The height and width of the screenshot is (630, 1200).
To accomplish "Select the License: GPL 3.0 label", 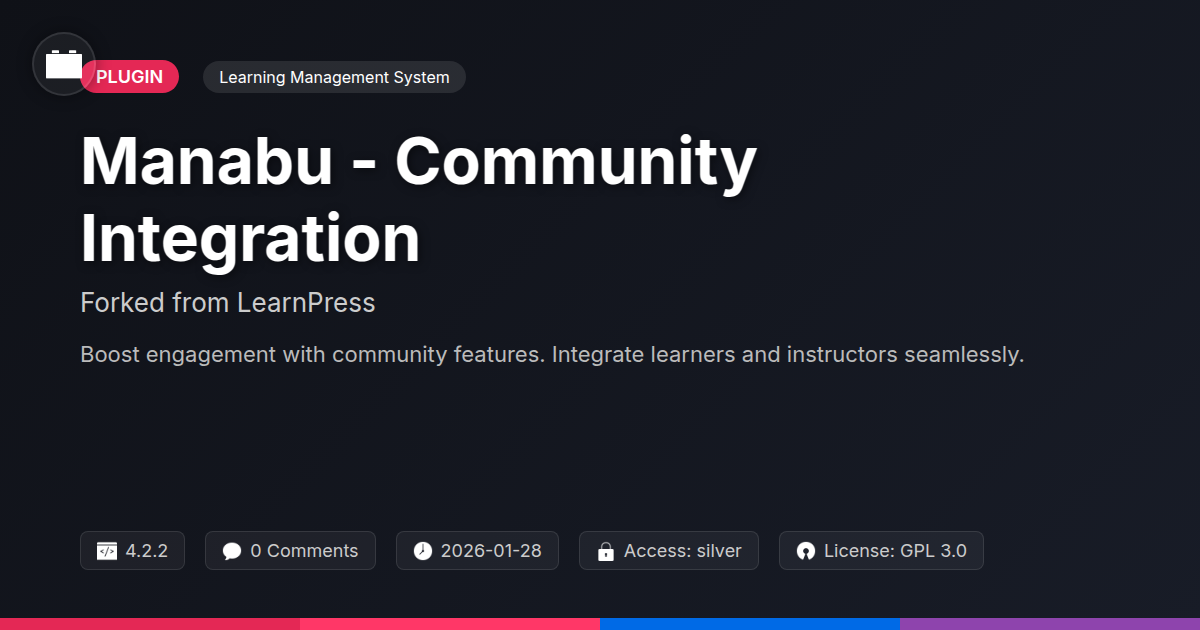I will click(x=895, y=551).
